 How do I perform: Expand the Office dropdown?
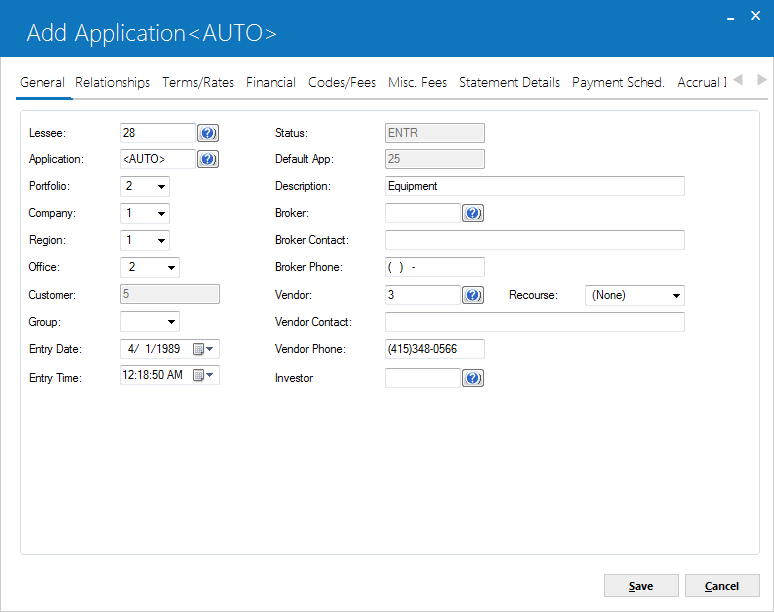tap(171, 268)
